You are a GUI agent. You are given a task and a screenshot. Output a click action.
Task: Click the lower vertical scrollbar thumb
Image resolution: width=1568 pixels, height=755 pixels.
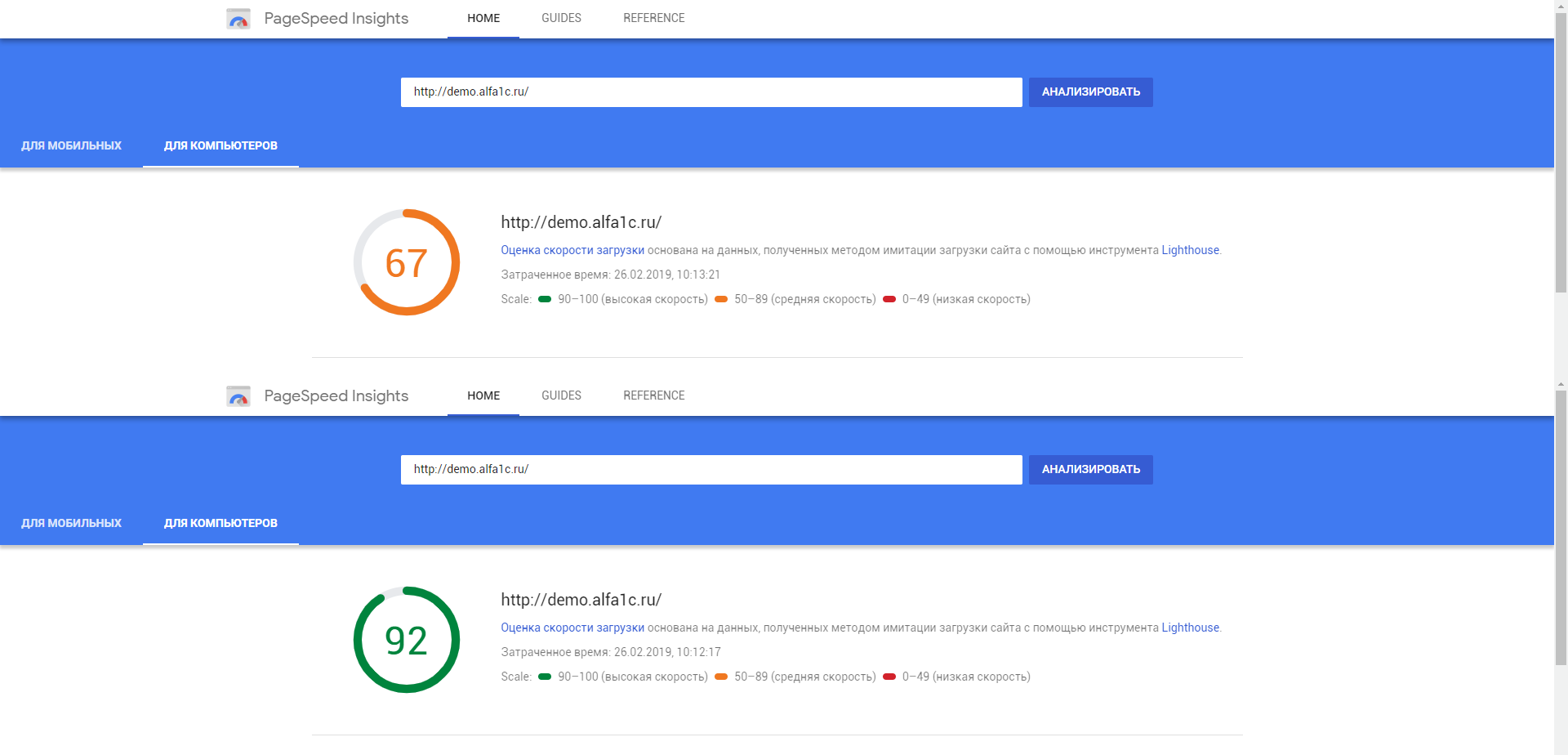[x=1561, y=529]
